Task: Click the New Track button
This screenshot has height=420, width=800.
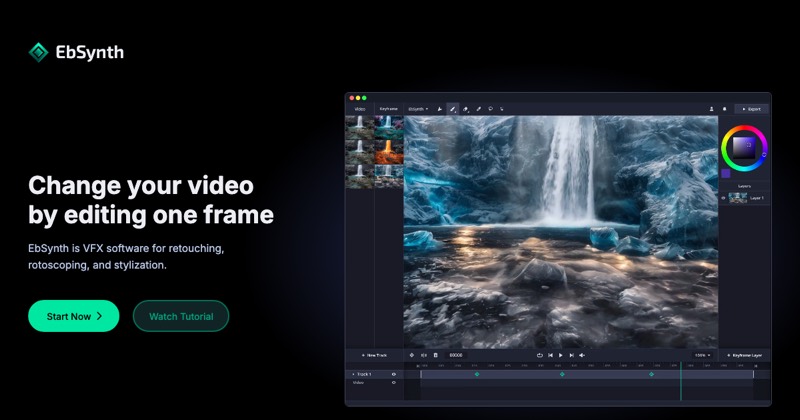Action: click(374, 355)
